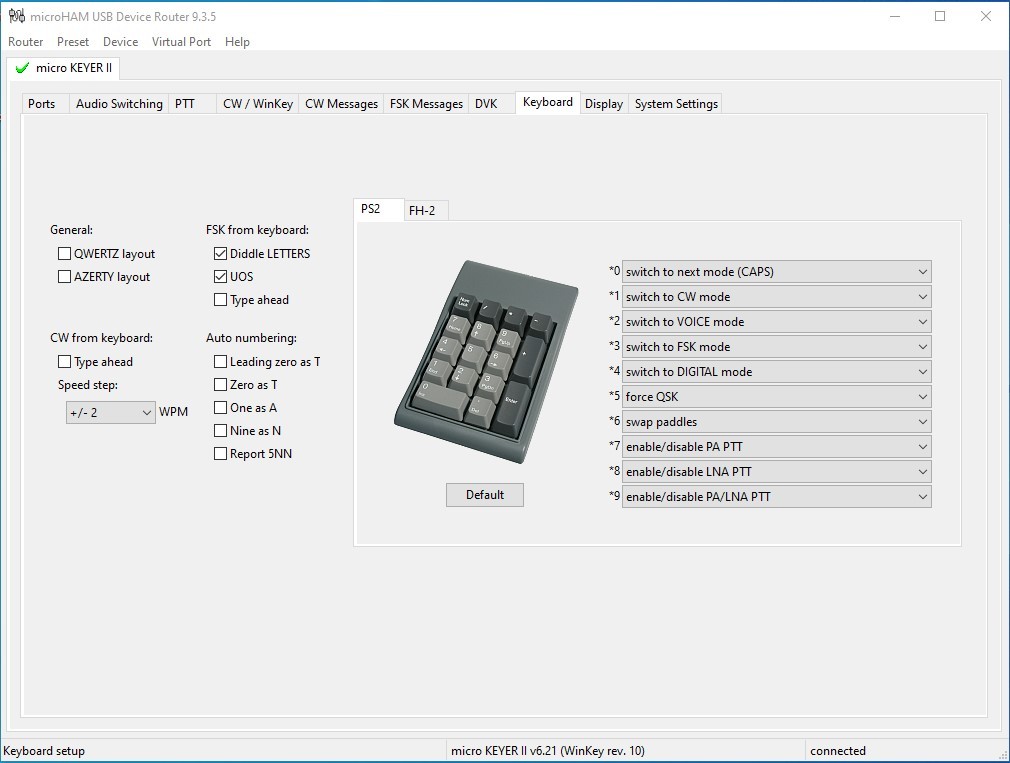Viewport: 1010px width, 763px height.
Task: Open the Router menu
Action: tap(26, 42)
